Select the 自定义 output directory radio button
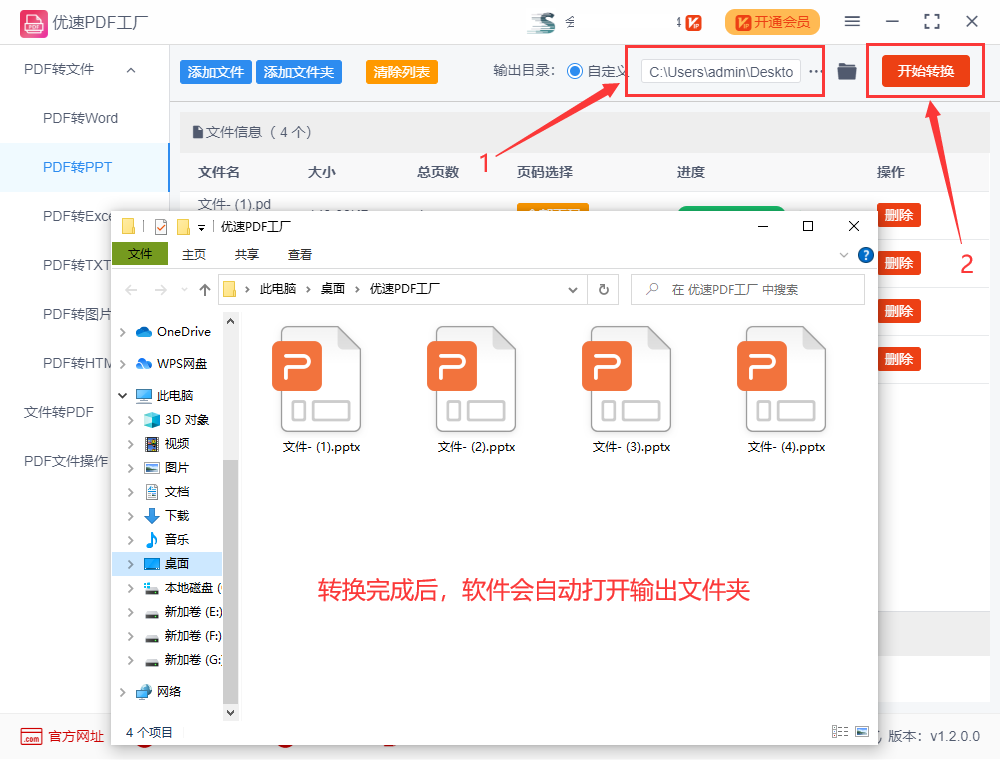The height and width of the screenshot is (760, 1000). coord(575,71)
